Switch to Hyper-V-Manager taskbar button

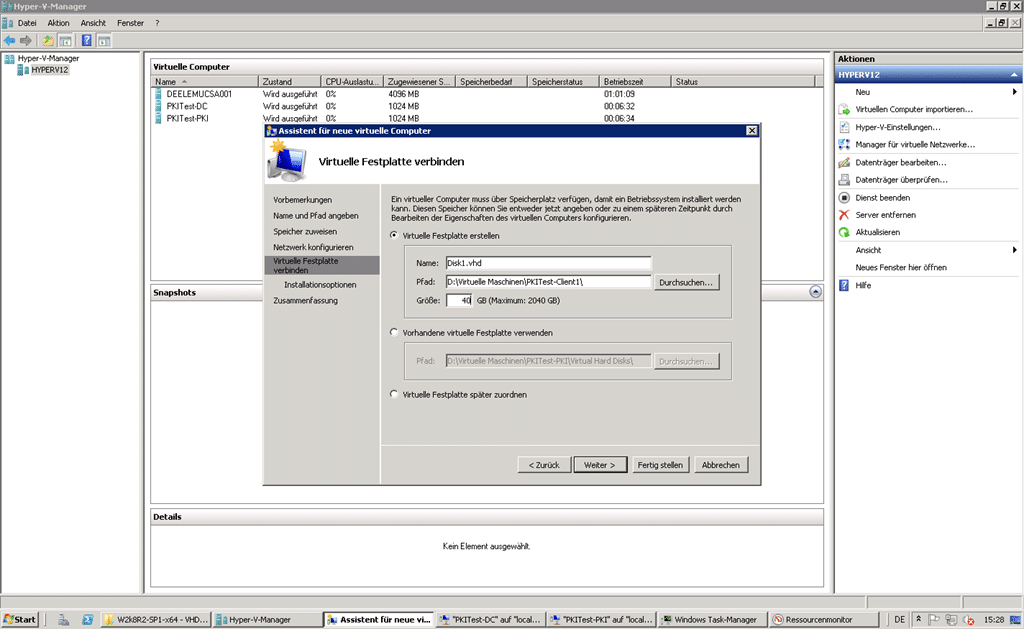pos(266,619)
